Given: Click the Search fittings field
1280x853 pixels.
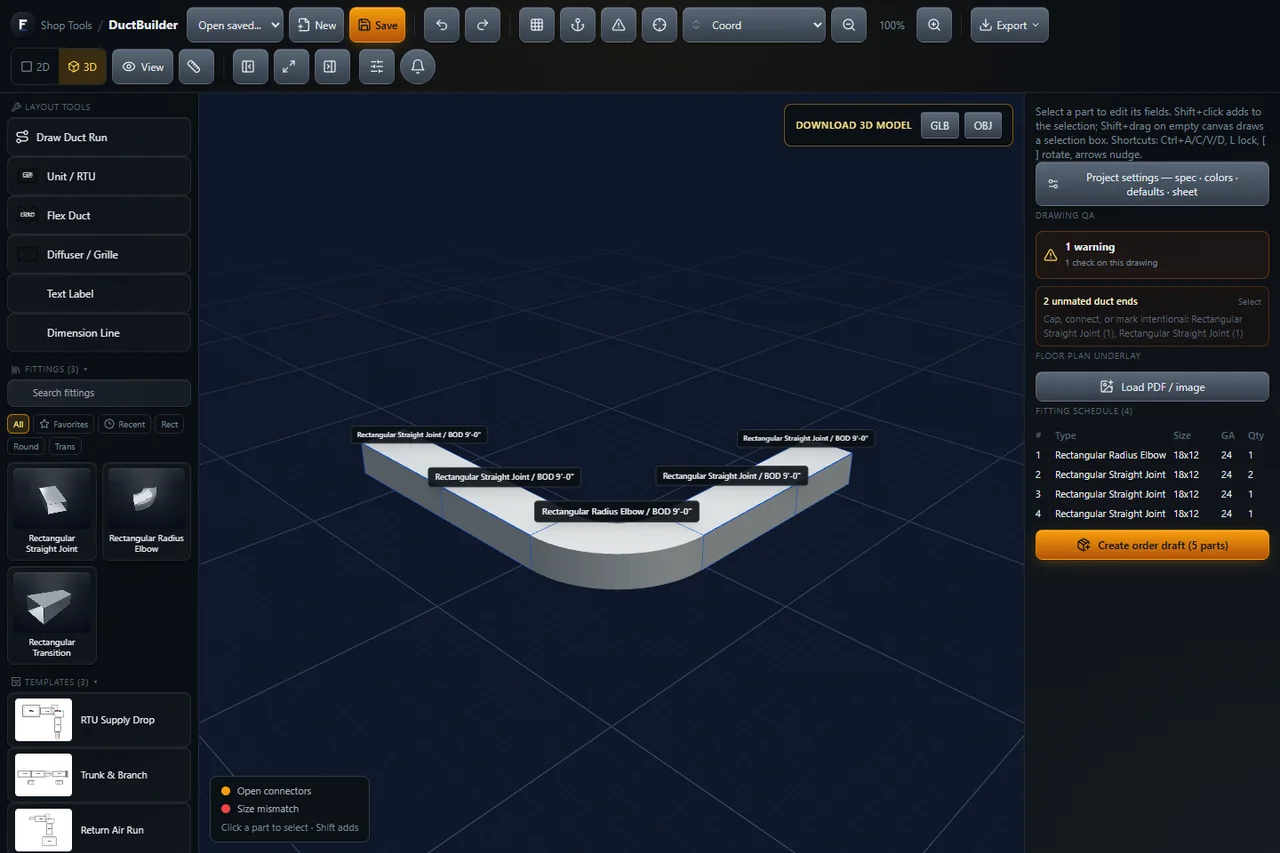Looking at the screenshot, I should coord(99,393).
